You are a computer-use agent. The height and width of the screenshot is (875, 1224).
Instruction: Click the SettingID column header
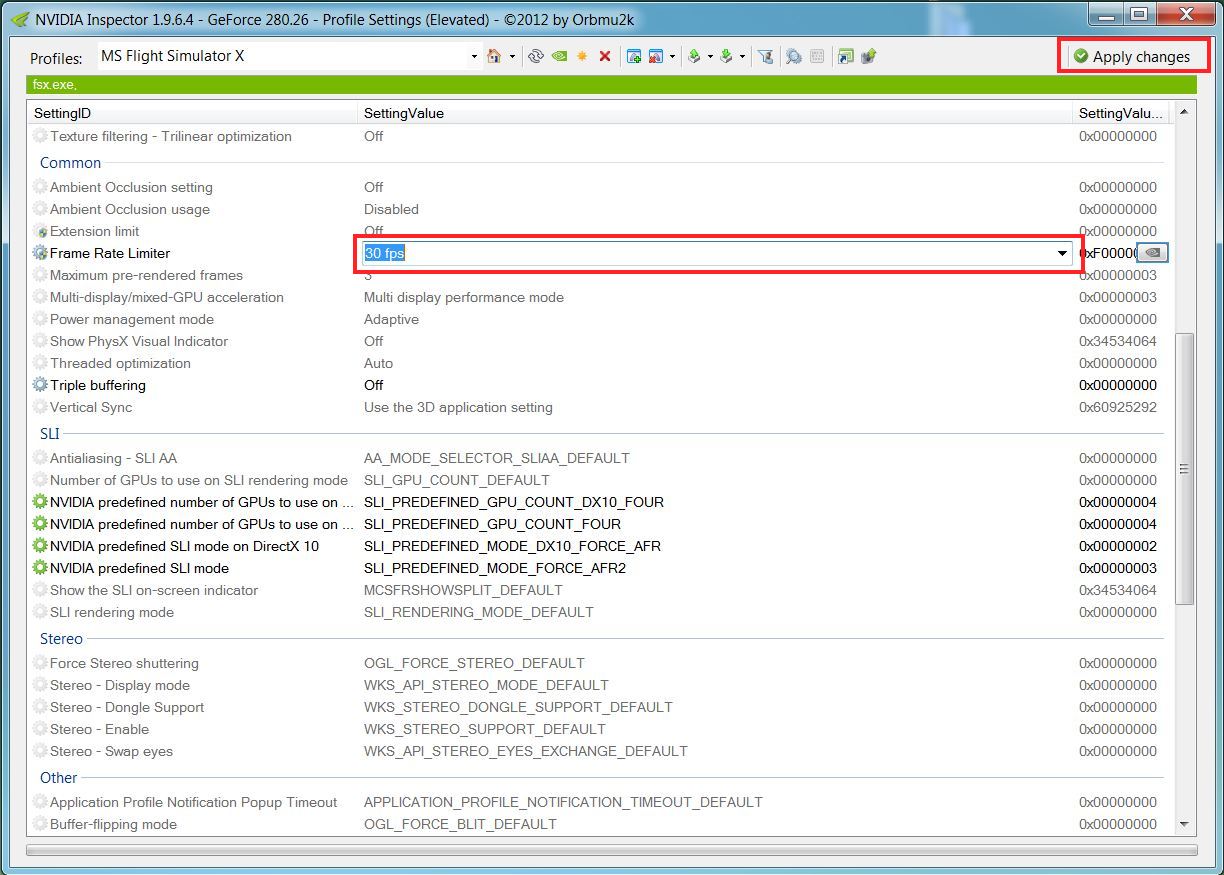[193, 113]
